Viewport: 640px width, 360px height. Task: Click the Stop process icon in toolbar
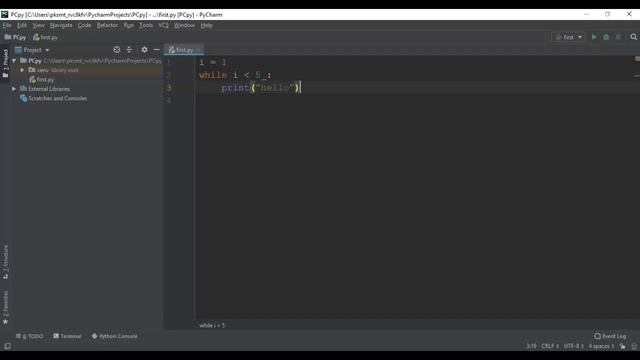pos(618,37)
